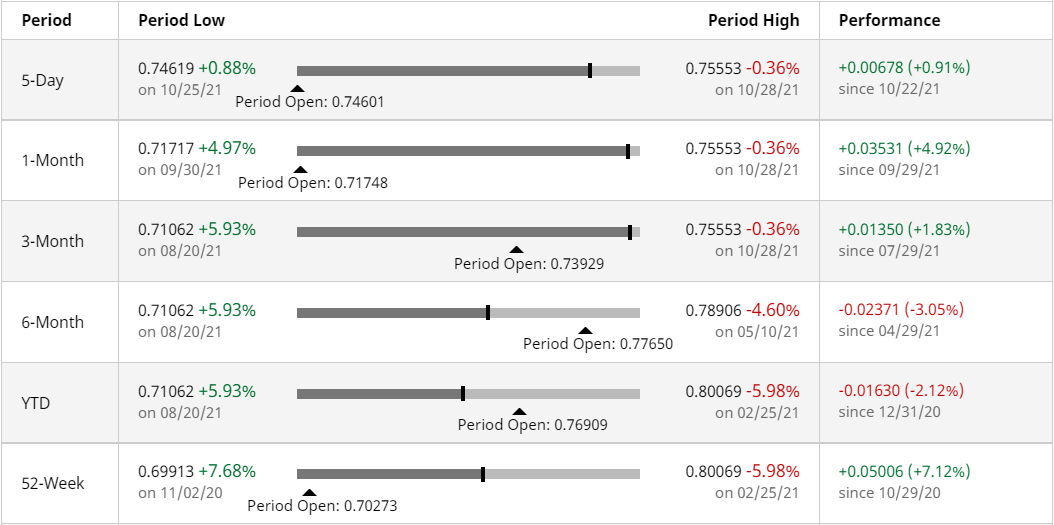Viewport: 1054px width, 525px height.
Task: Click the 52-Week high value 0.80069
Action: click(x=714, y=471)
